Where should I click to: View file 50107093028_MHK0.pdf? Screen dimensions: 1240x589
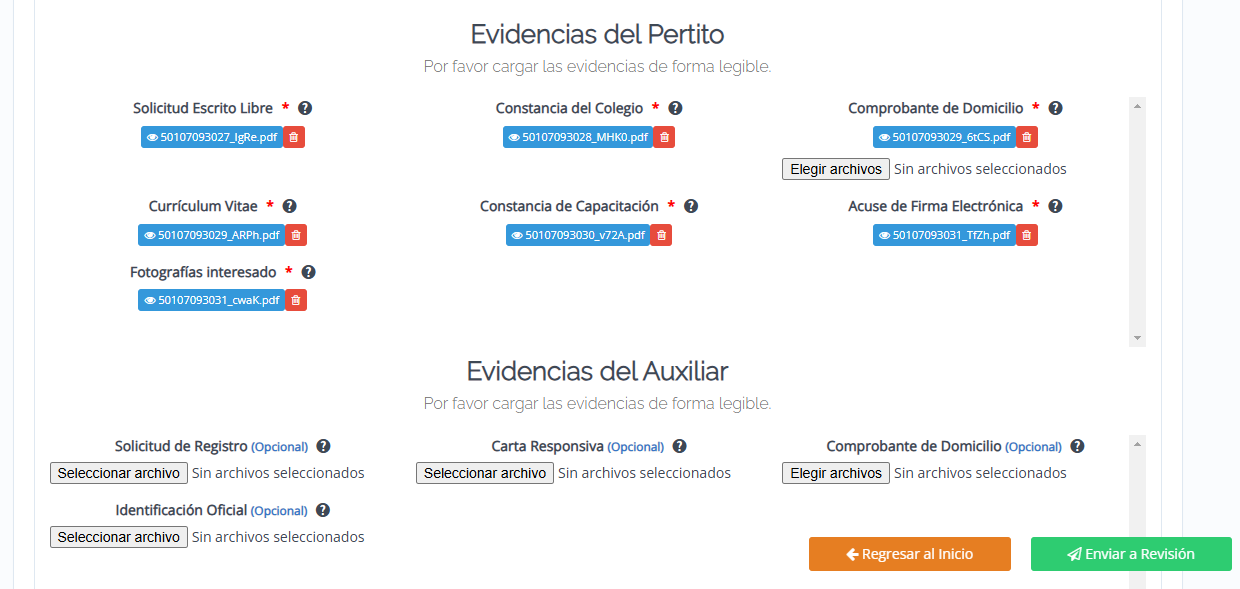click(578, 137)
